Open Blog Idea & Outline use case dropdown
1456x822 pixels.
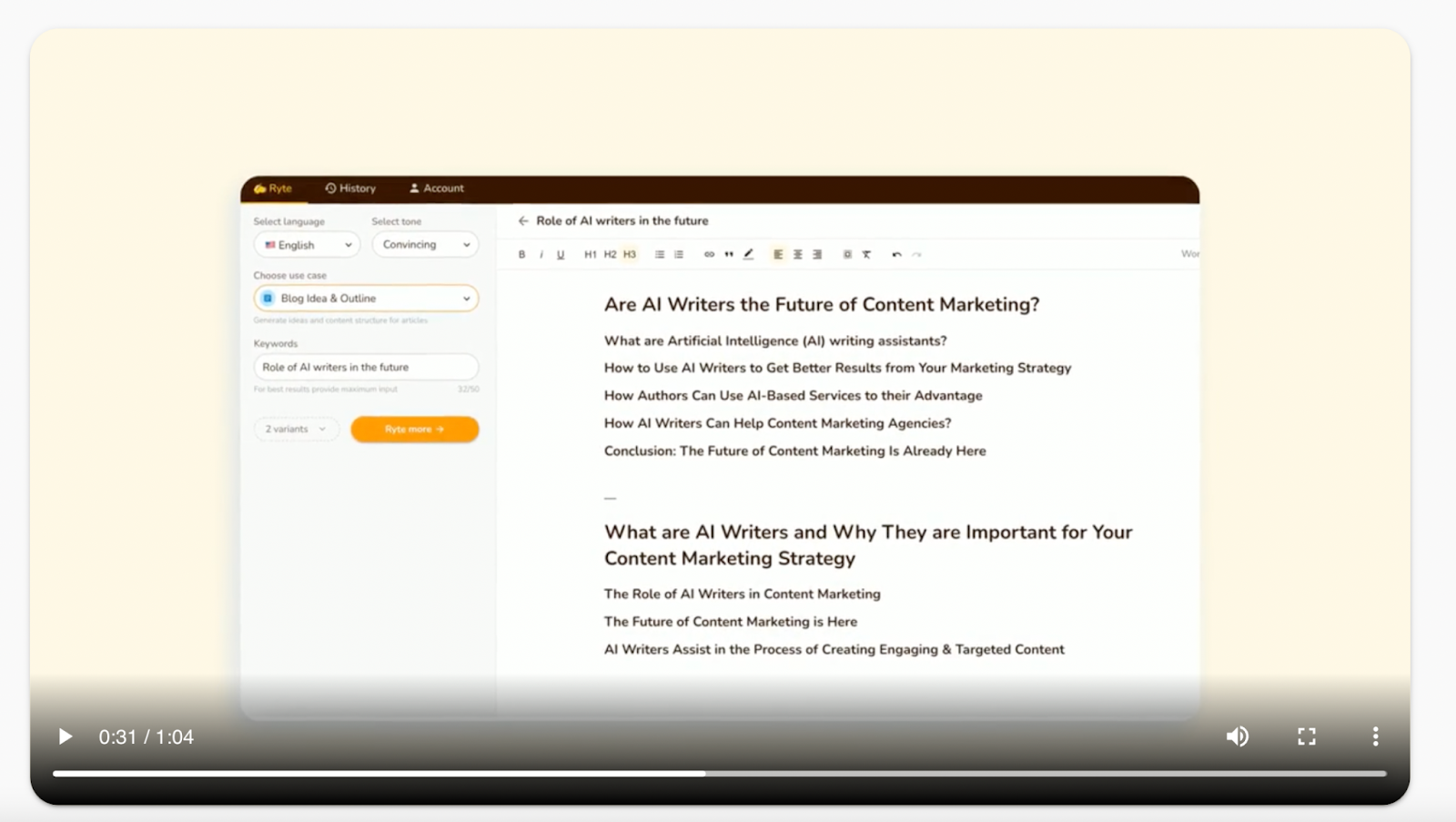coord(366,299)
